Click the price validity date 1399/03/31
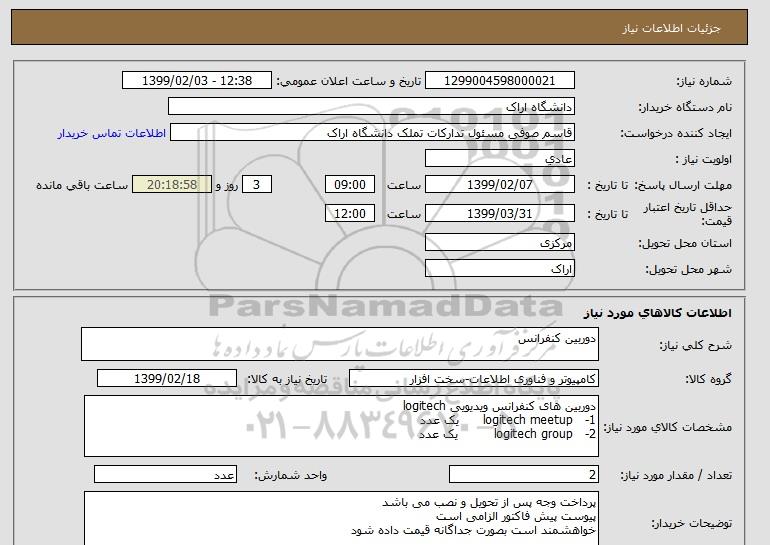The height and width of the screenshot is (545, 770). [499, 214]
